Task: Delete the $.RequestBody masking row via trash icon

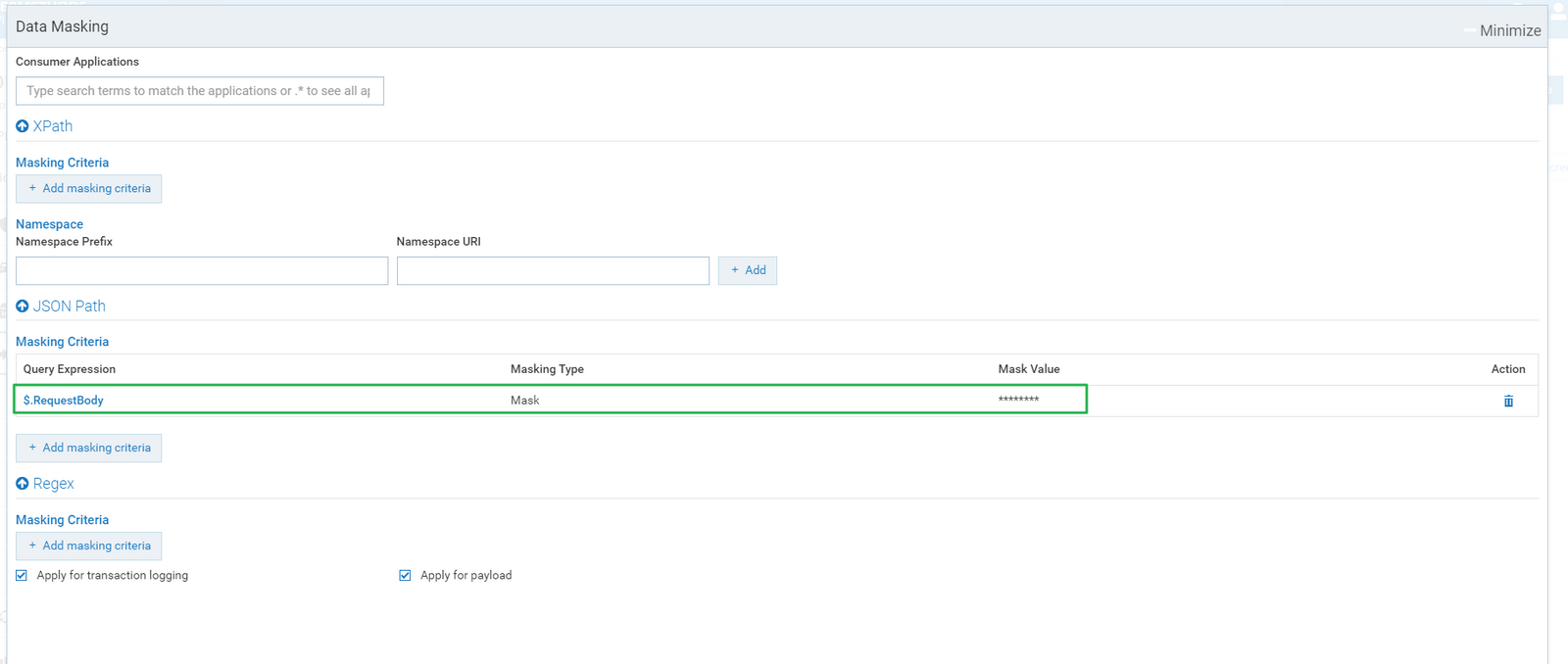Action: pyautogui.click(x=1508, y=401)
